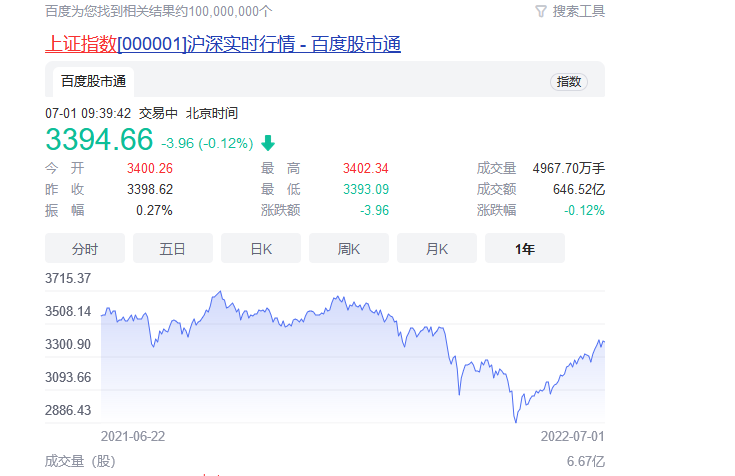Click the 成交量（股） volume label
Image resolution: width=735 pixels, height=476 pixels.
tap(80, 461)
